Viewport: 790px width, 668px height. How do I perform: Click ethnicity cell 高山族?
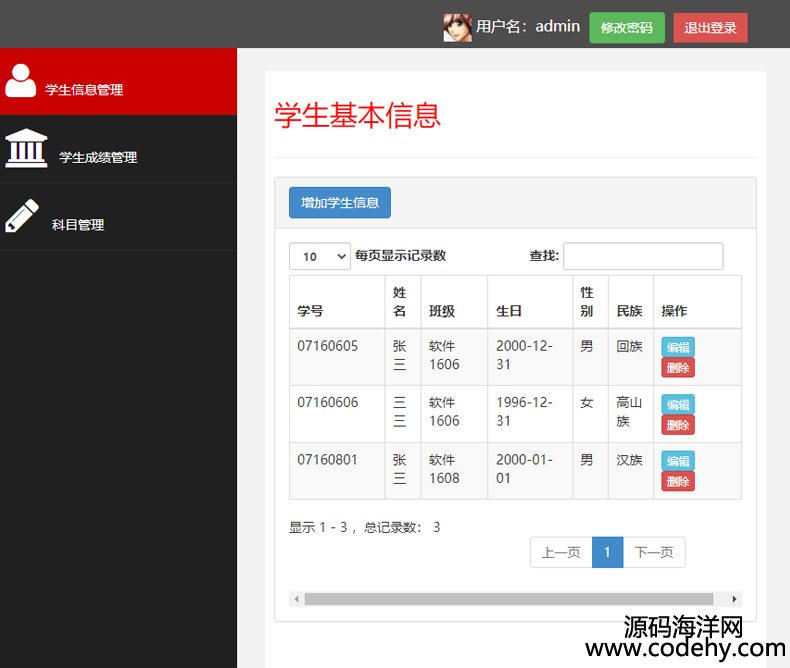click(x=631, y=414)
